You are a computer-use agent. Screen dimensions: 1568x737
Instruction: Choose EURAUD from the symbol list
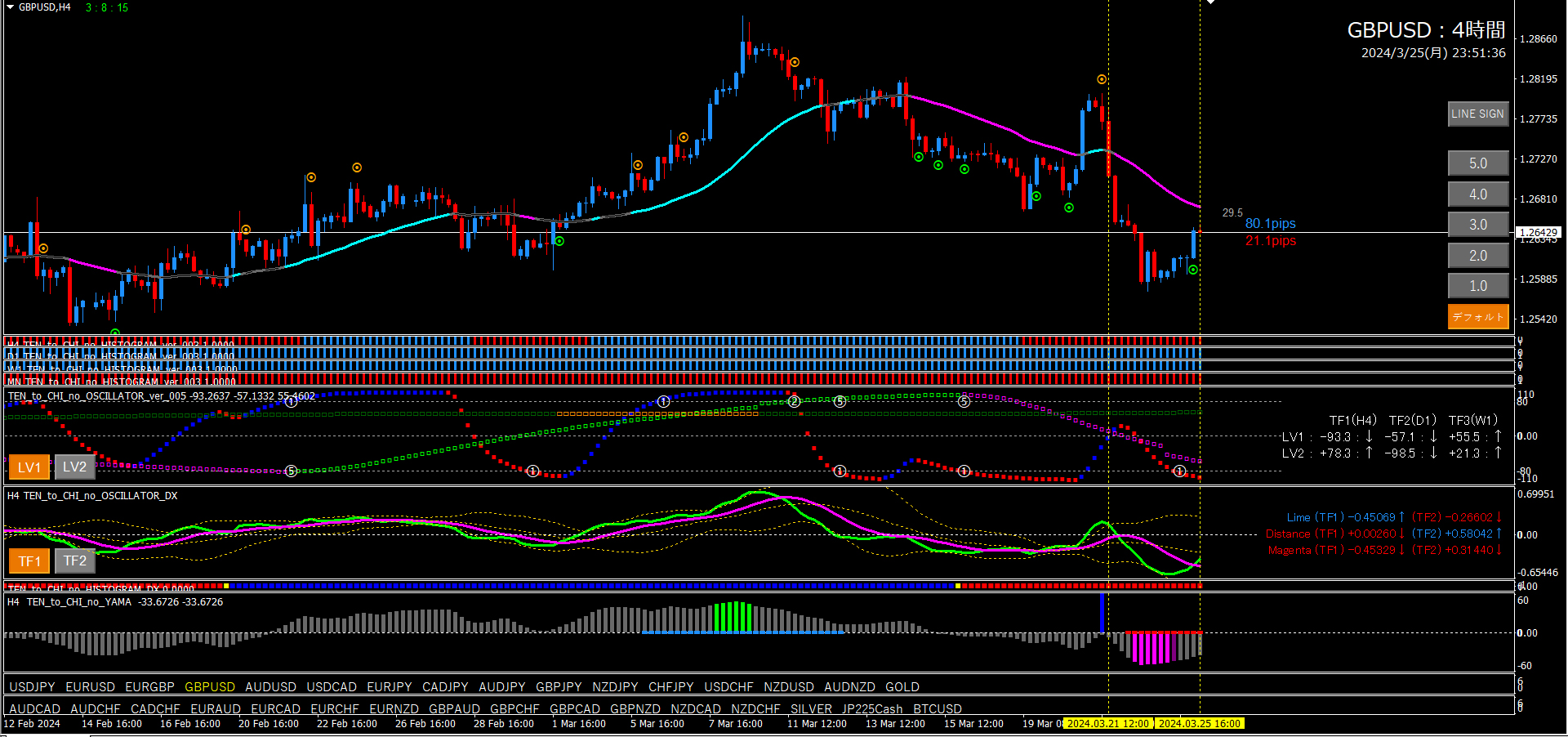tap(216, 709)
